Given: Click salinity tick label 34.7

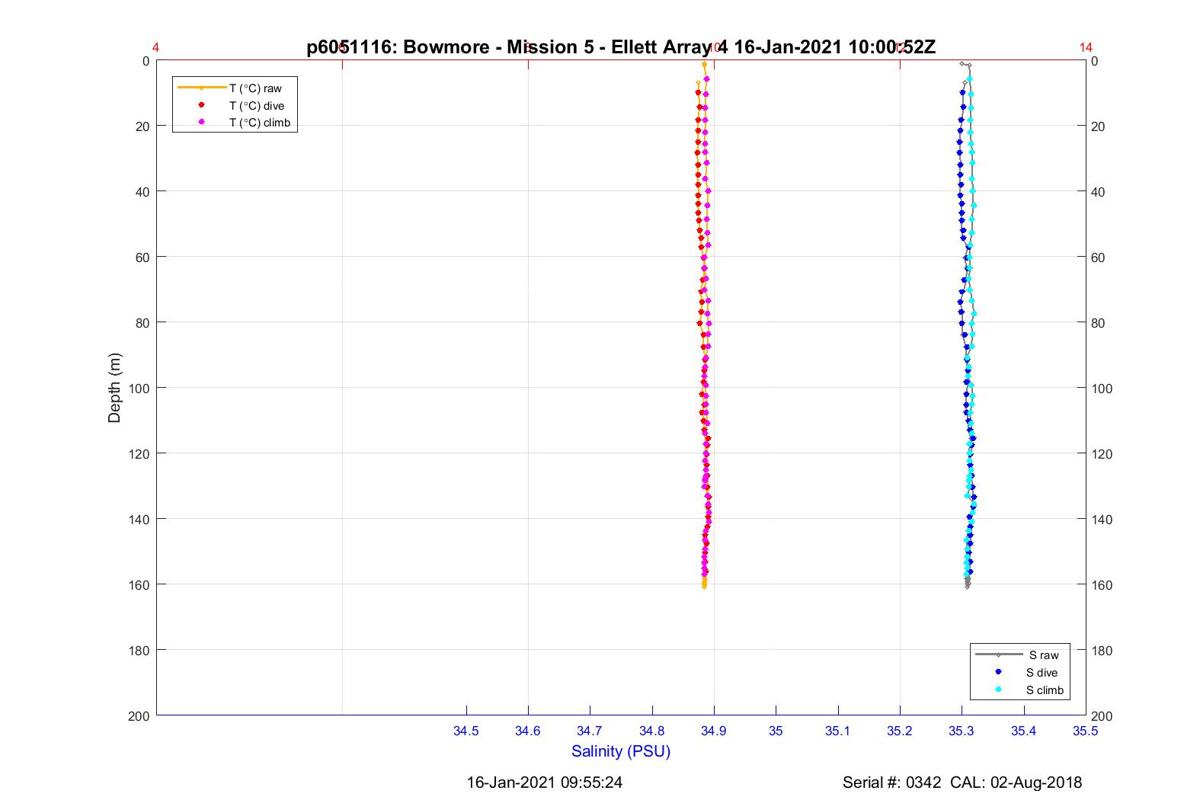Looking at the screenshot, I should tap(590, 731).
